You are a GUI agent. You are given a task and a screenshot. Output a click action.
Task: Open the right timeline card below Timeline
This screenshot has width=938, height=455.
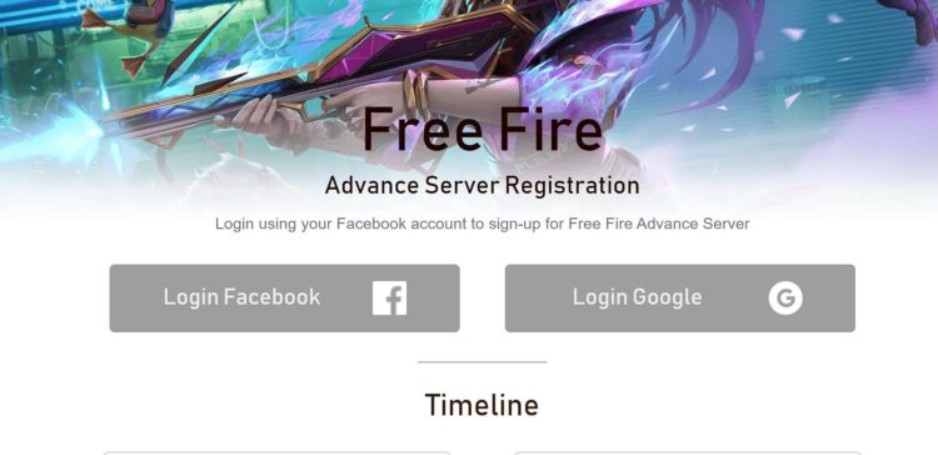[x=687, y=453]
